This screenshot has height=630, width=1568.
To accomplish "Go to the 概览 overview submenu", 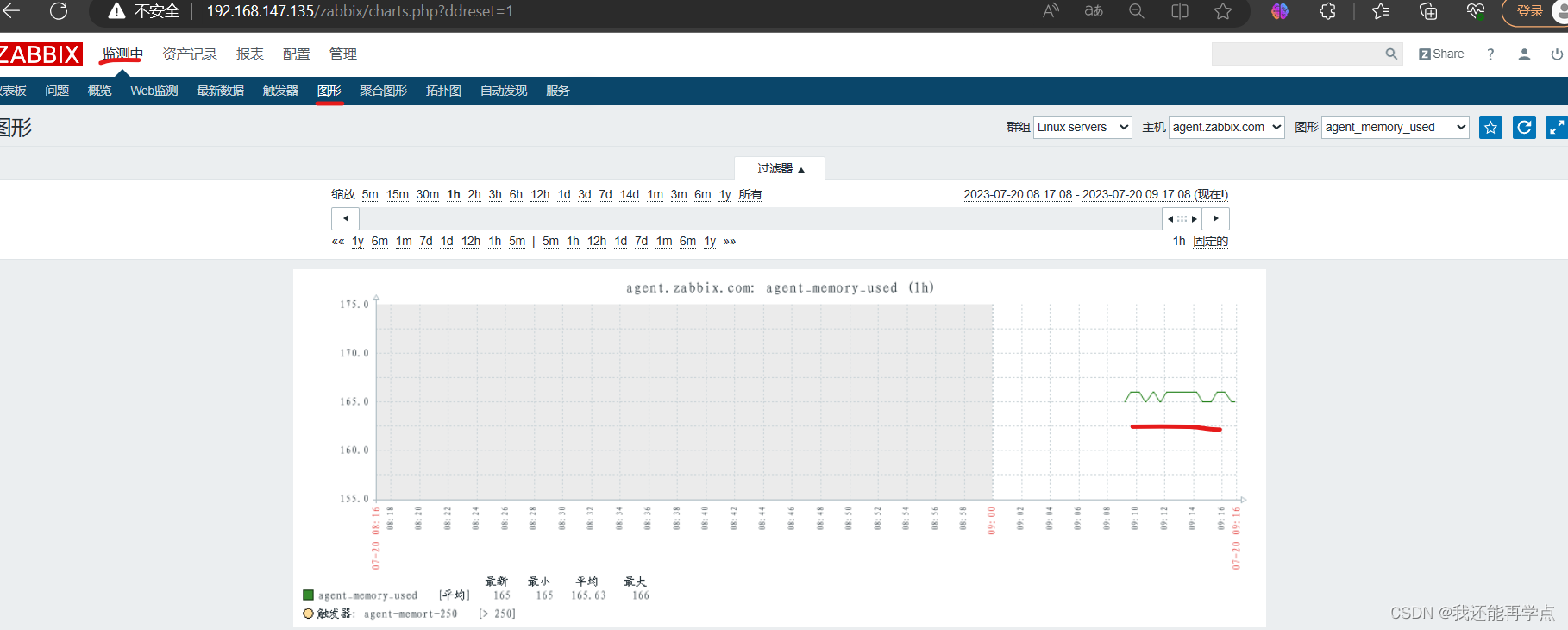I will pos(100,91).
